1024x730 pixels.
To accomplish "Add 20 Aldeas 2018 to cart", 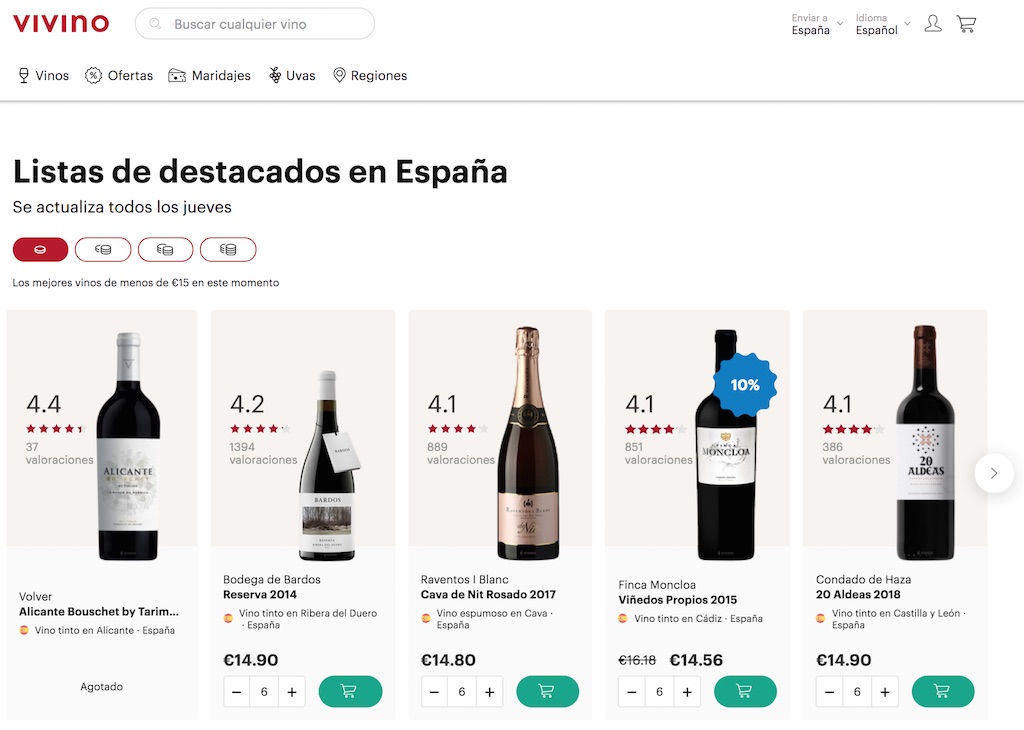I will (942, 691).
